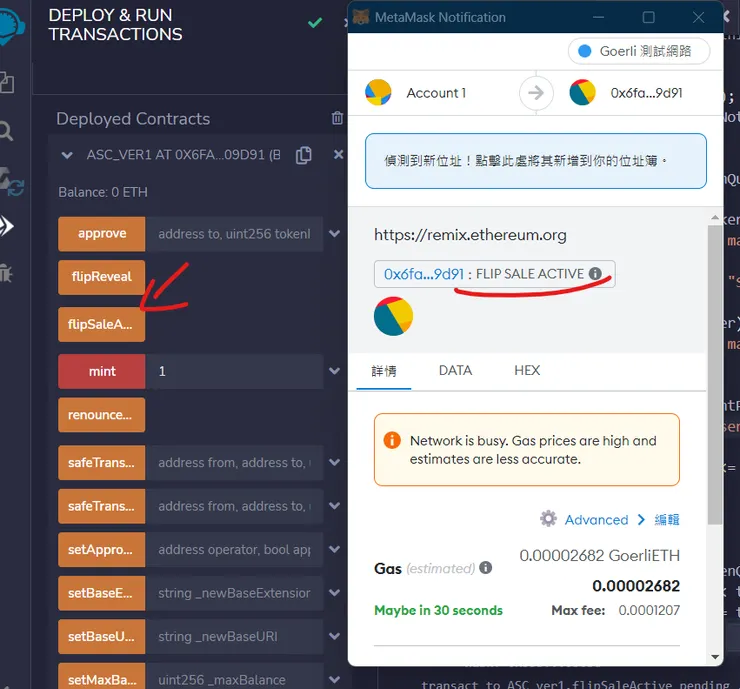Switch to the HEX tab
740x689 pixels.
pyautogui.click(x=527, y=370)
